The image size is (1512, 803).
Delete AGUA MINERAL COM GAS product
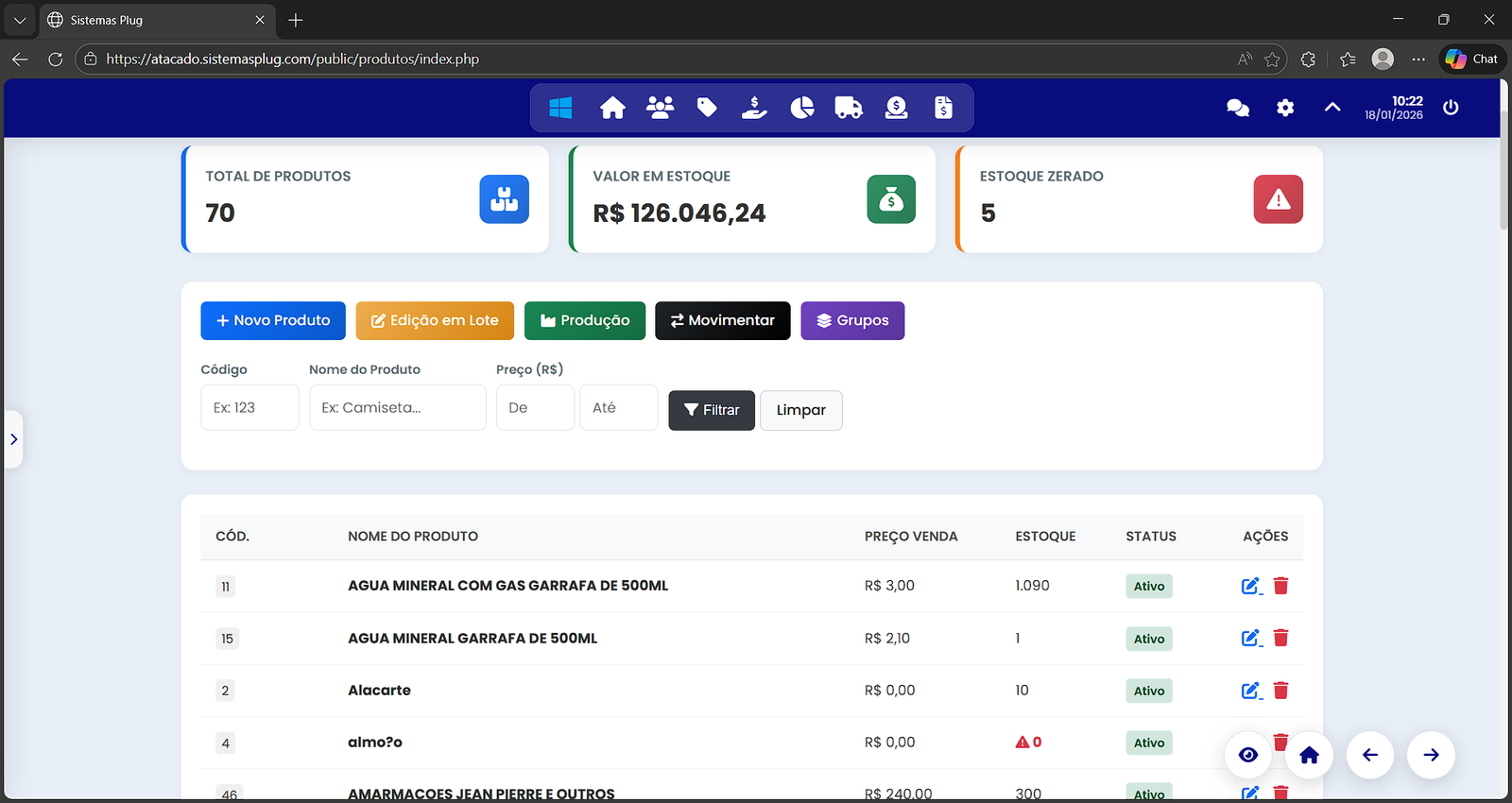[1280, 586]
